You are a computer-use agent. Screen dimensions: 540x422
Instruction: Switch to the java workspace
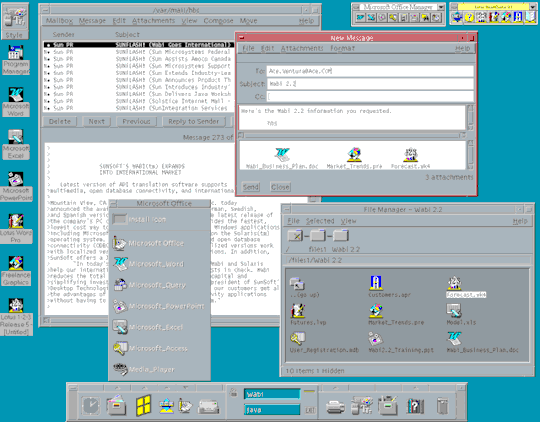[x=272, y=410]
